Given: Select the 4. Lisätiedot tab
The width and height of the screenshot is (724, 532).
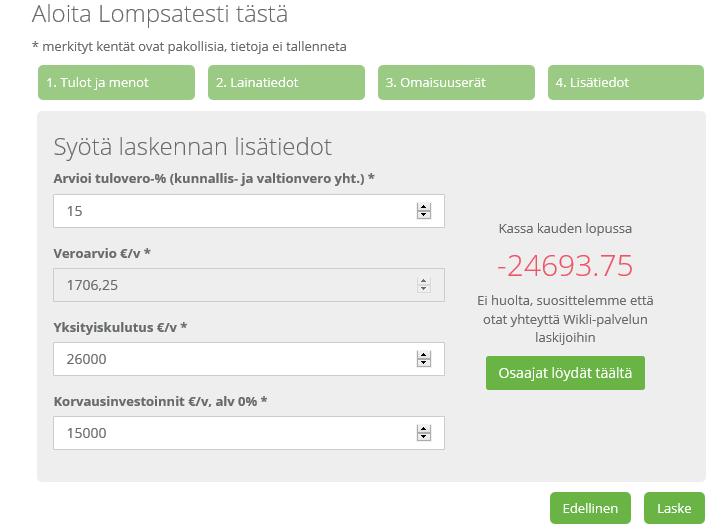Looking at the screenshot, I should click(x=626, y=82).
